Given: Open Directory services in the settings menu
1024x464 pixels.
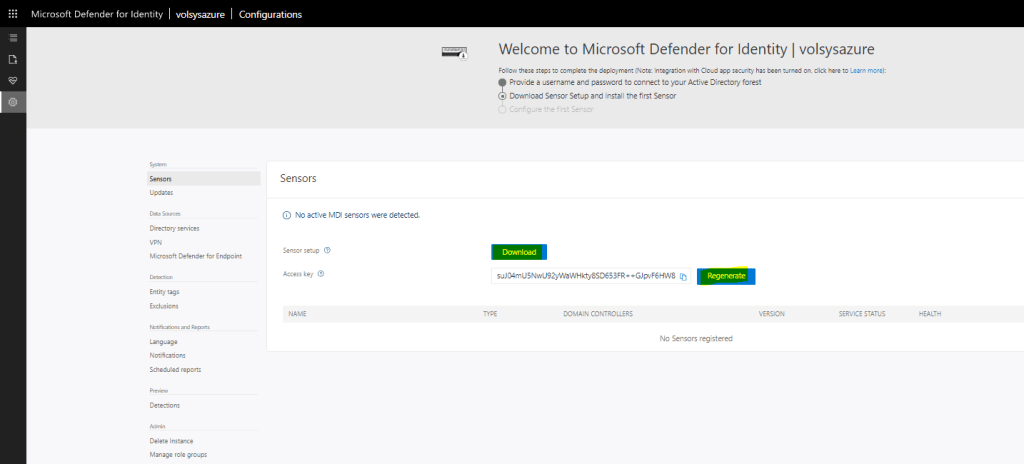Looking at the screenshot, I should click(174, 228).
